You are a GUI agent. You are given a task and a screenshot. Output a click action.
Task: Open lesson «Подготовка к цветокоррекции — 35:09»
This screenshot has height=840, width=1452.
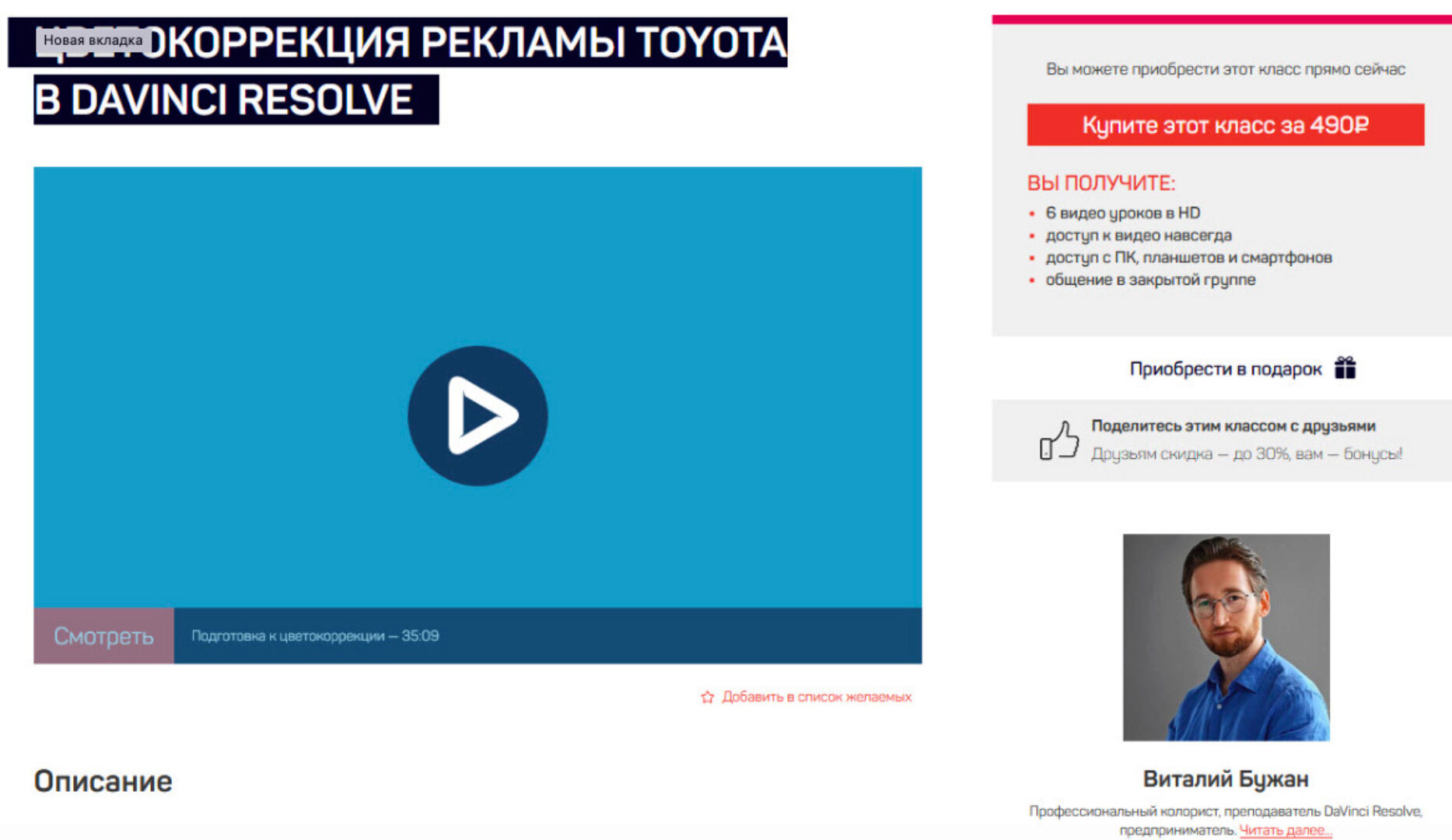pyautogui.click(x=315, y=635)
